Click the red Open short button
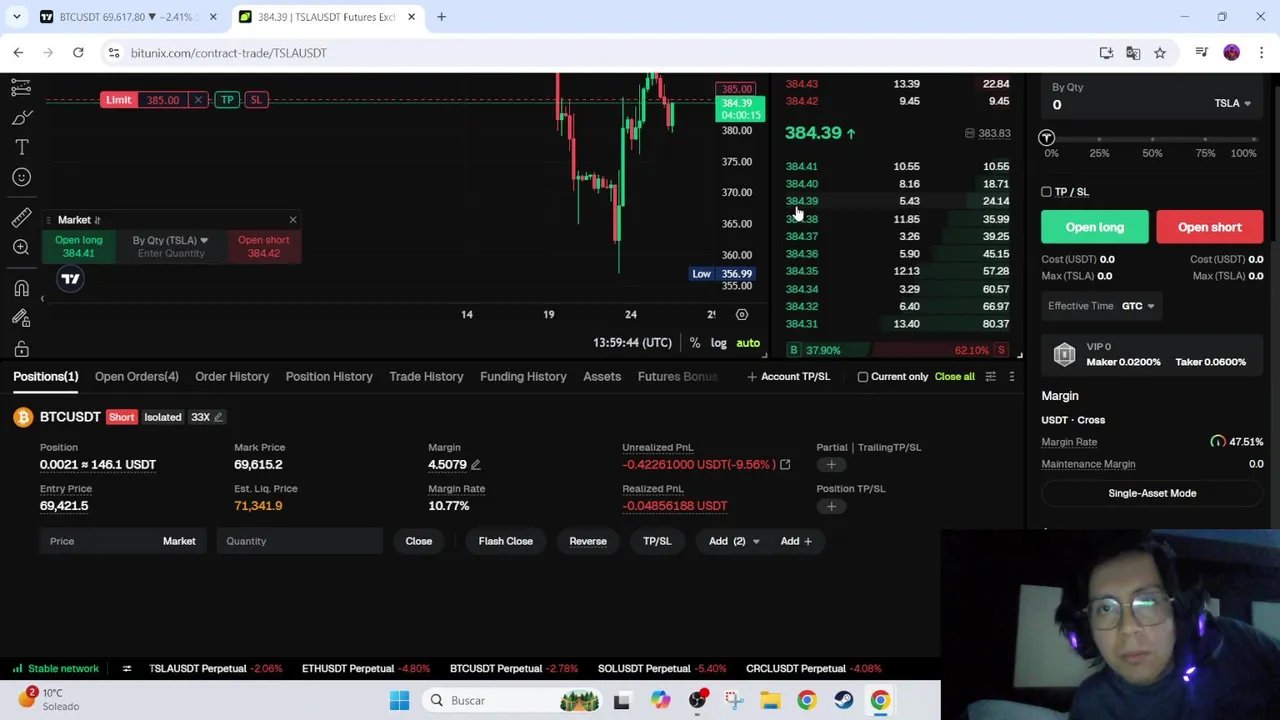Viewport: 1280px width, 720px height. 1209,227
